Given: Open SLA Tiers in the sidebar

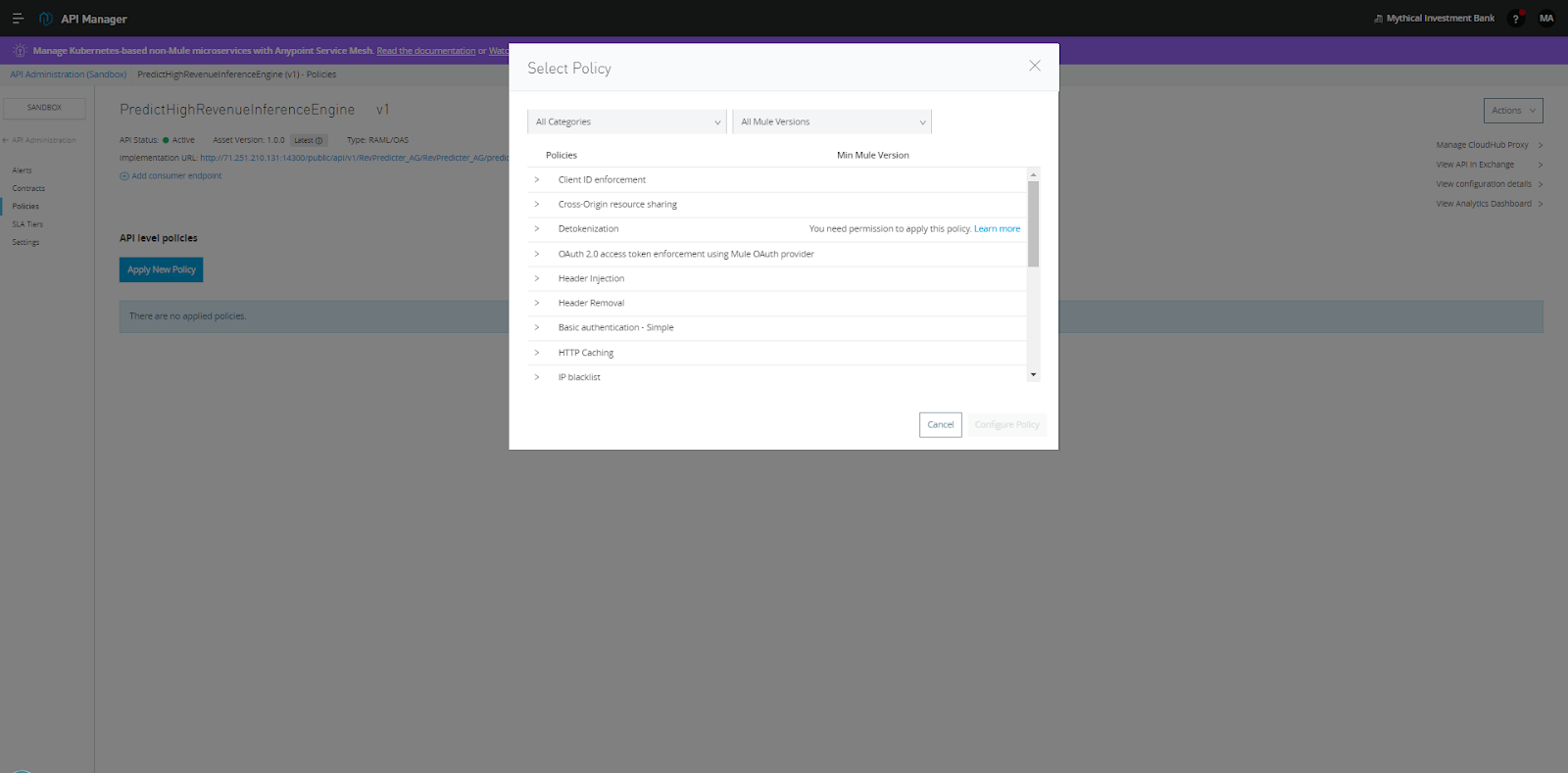Looking at the screenshot, I should click(27, 224).
